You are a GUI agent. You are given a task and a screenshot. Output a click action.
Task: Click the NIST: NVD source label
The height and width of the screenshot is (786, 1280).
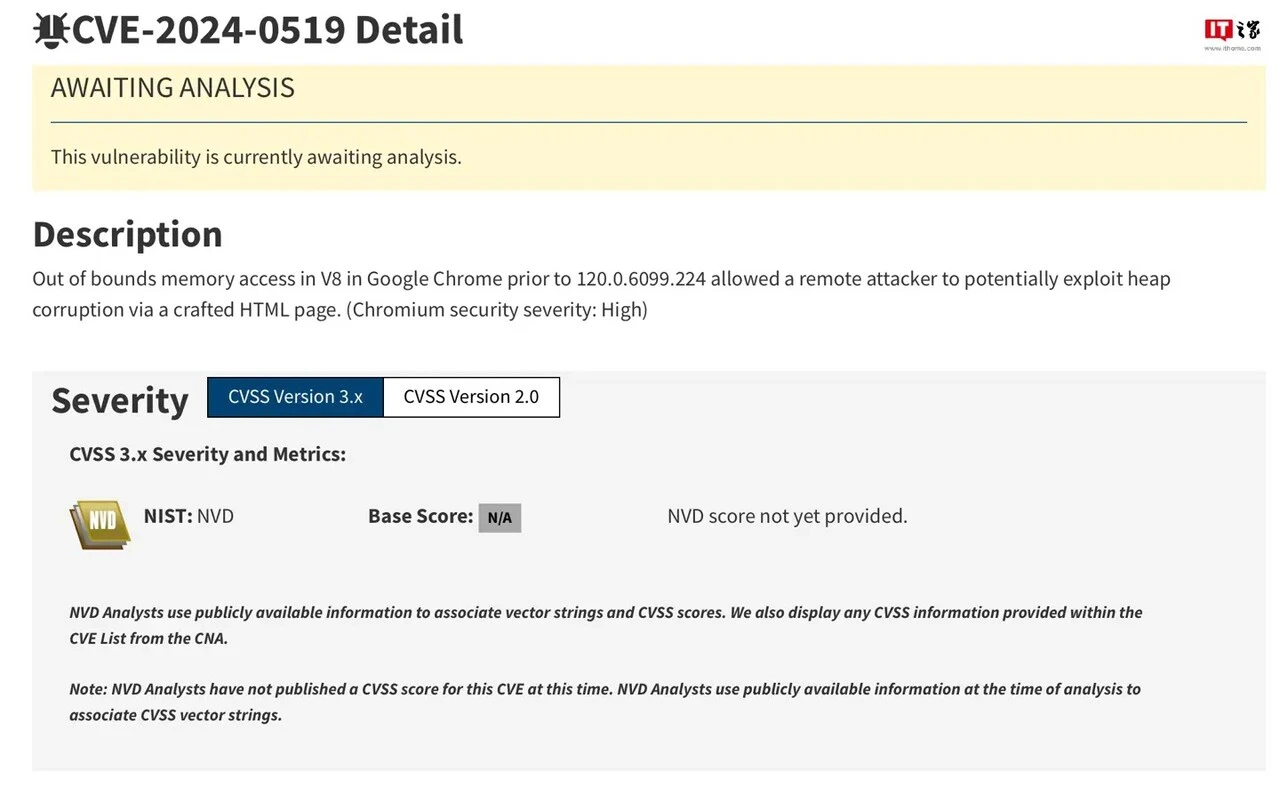188,516
